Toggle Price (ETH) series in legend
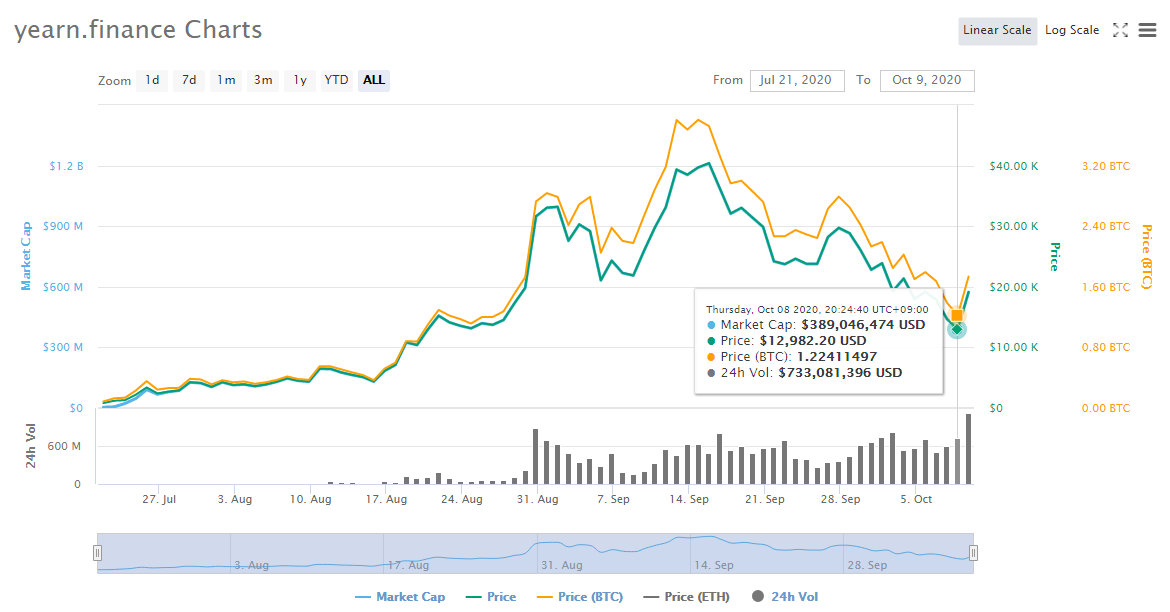The width and height of the screenshot is (1170, 612). pos(686,597)
